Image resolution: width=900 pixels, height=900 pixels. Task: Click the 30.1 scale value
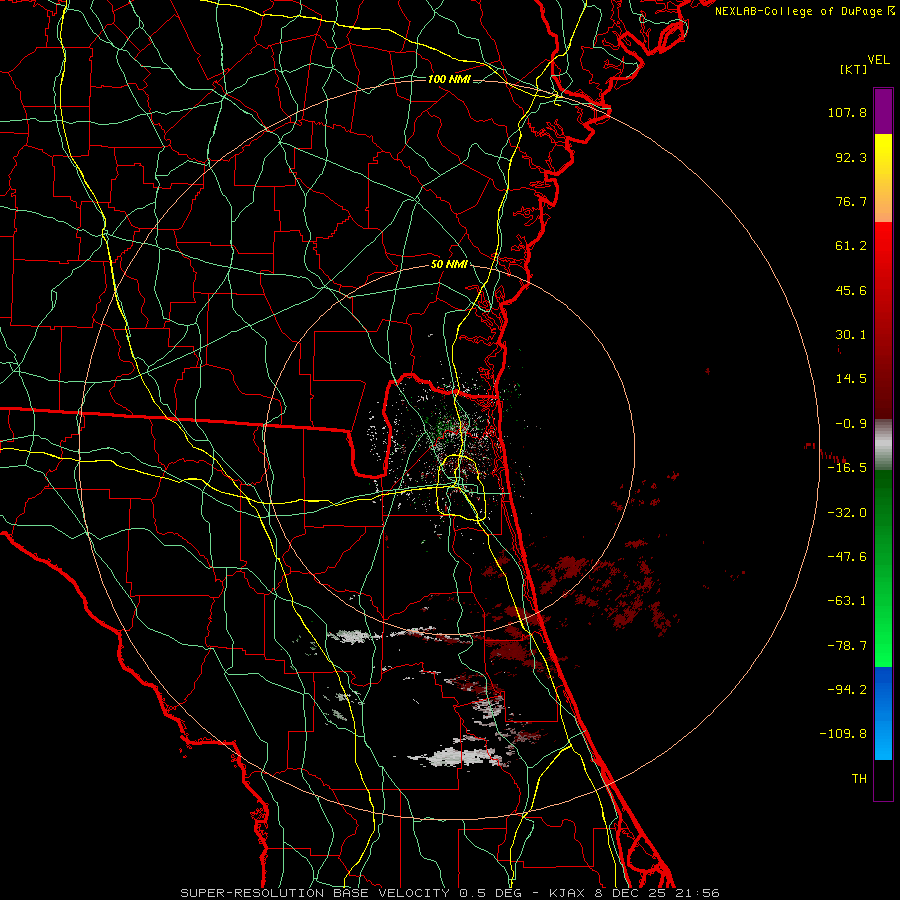851,335
